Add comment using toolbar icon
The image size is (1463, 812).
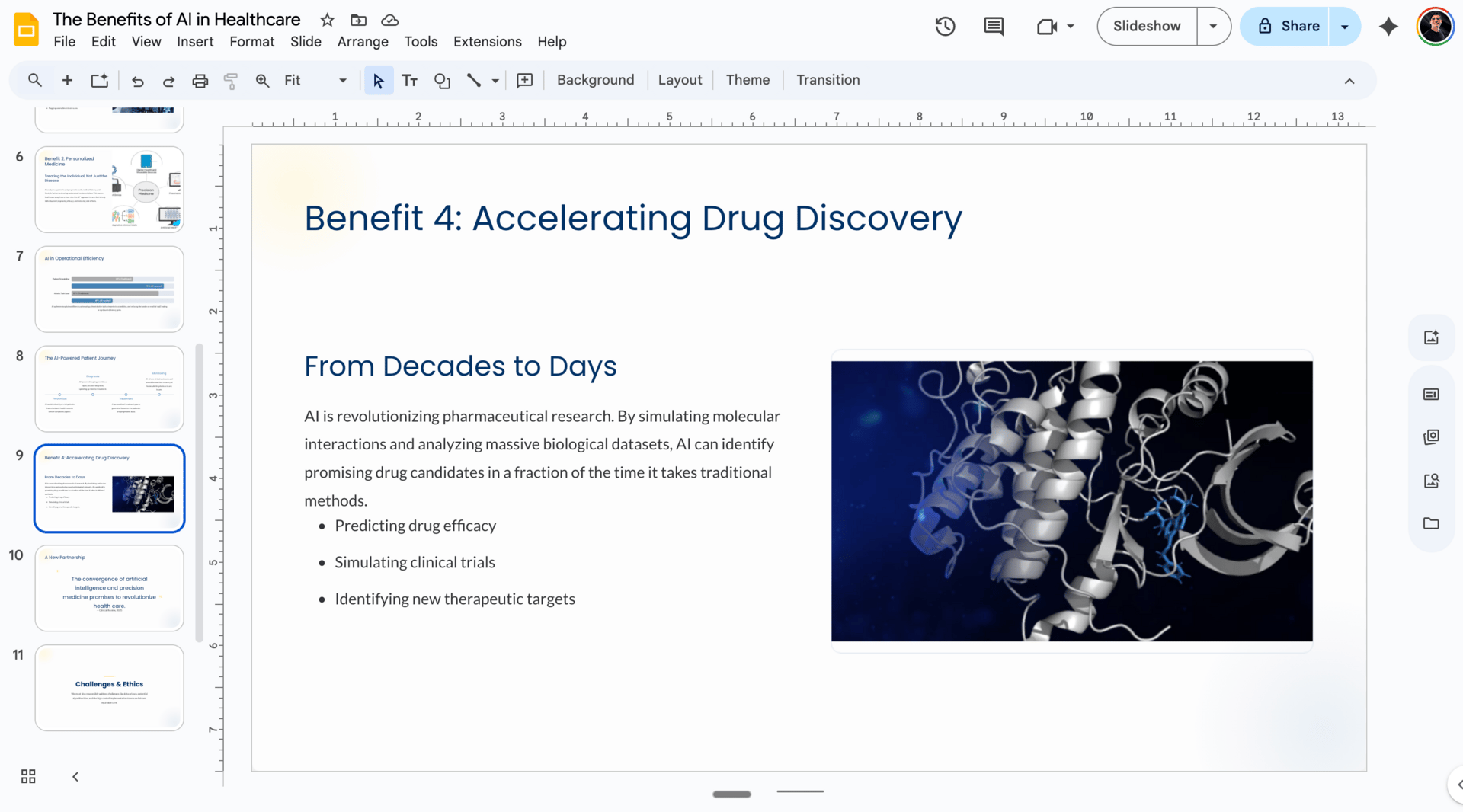click(524, 81)
